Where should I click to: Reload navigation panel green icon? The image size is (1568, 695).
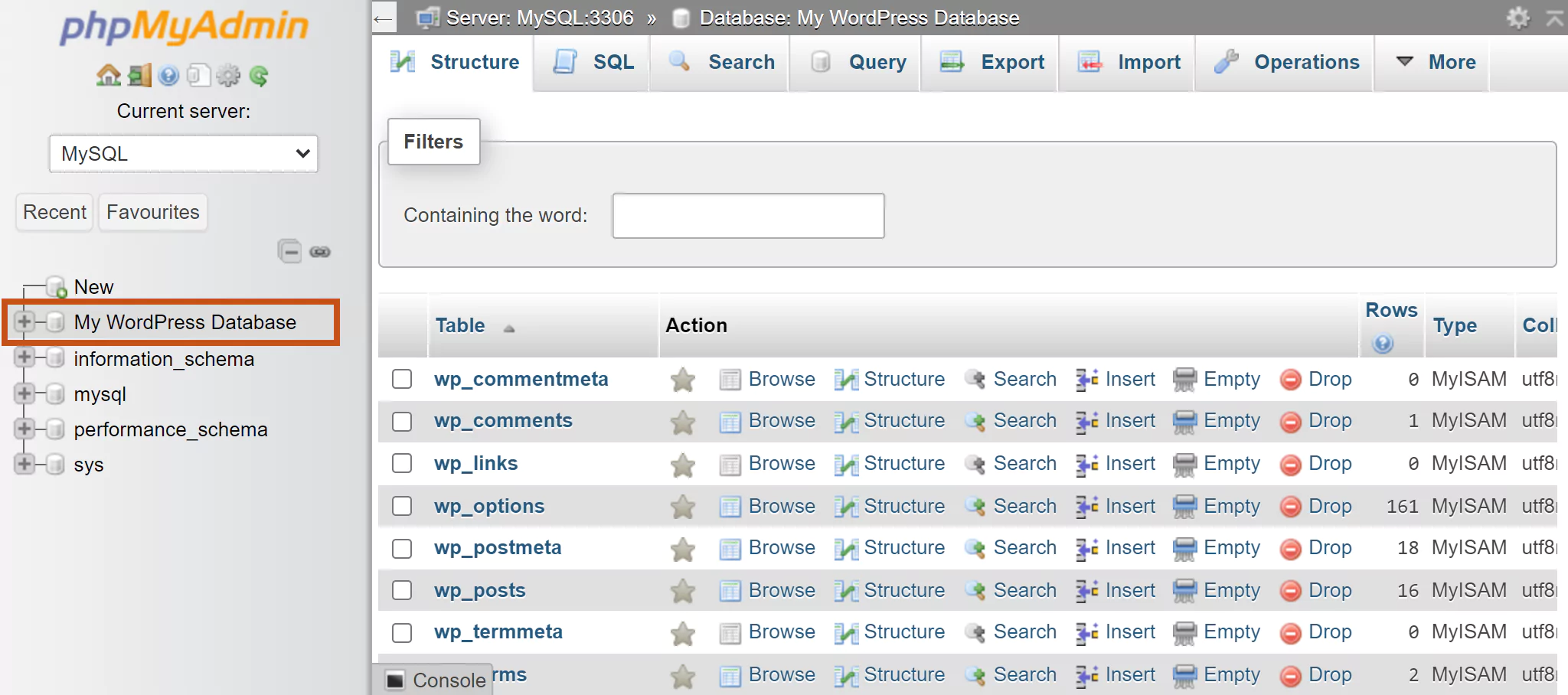259,75
